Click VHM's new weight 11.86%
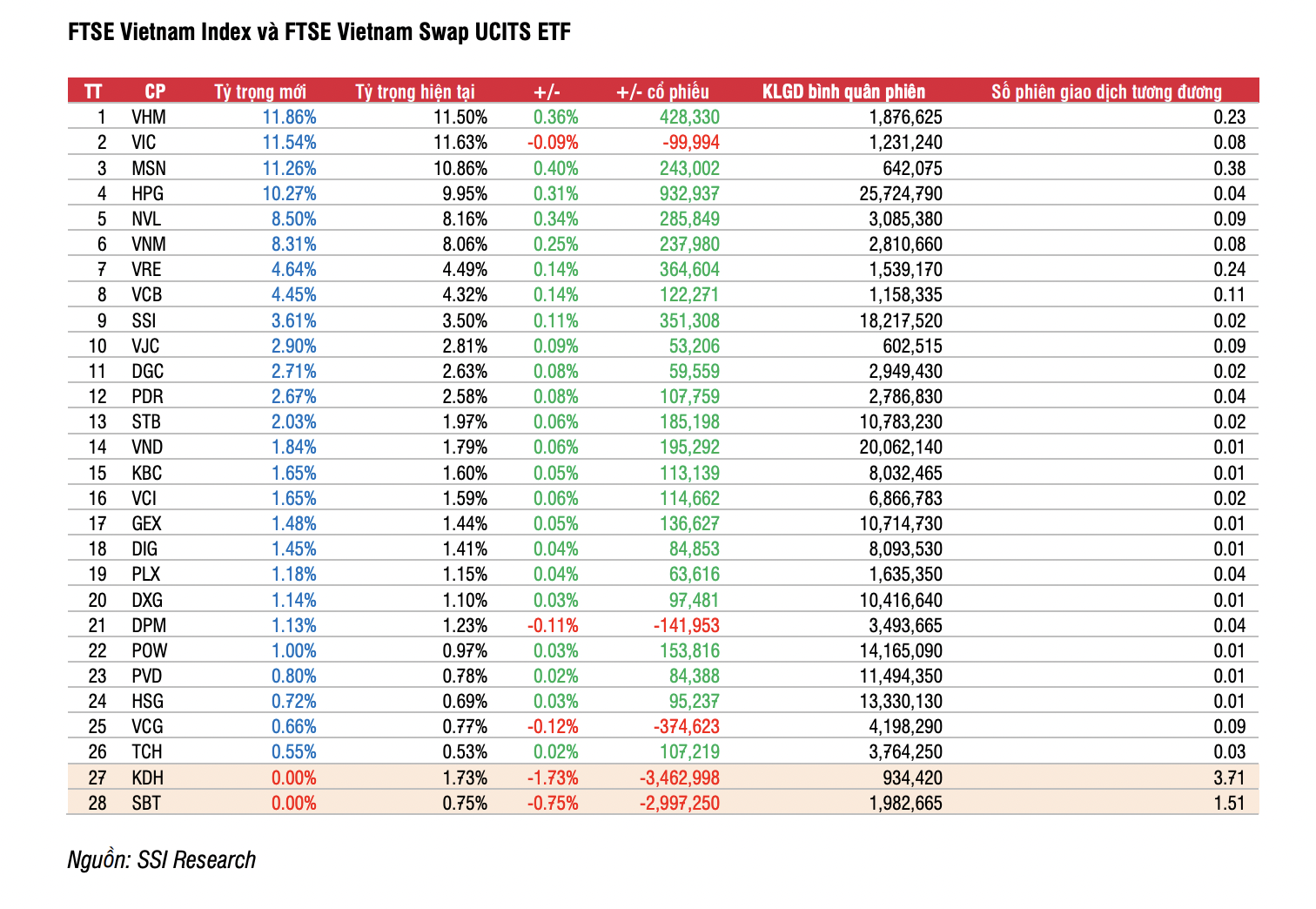 pyautogui.click(x=290, y=117)
